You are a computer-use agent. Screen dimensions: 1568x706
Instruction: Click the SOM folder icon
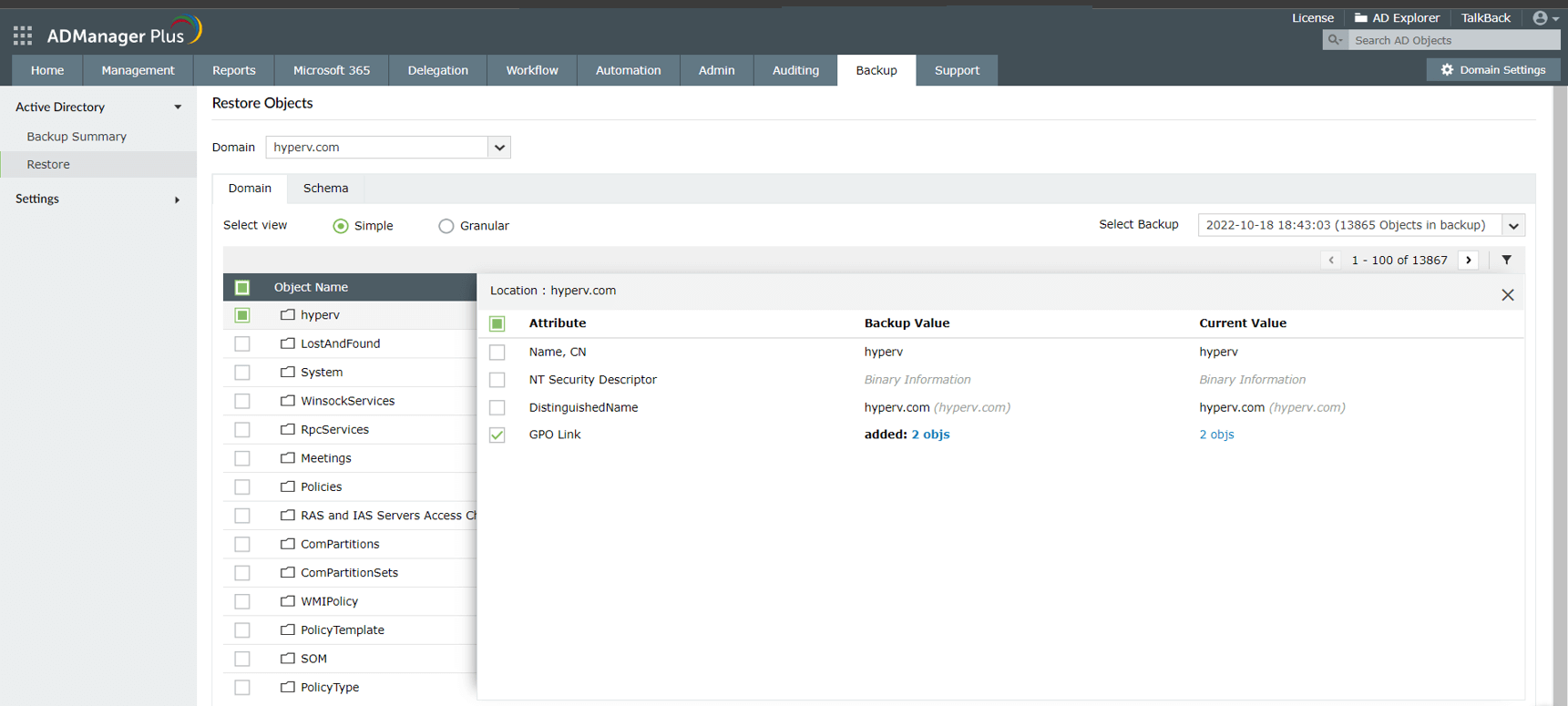coord(288,659)
